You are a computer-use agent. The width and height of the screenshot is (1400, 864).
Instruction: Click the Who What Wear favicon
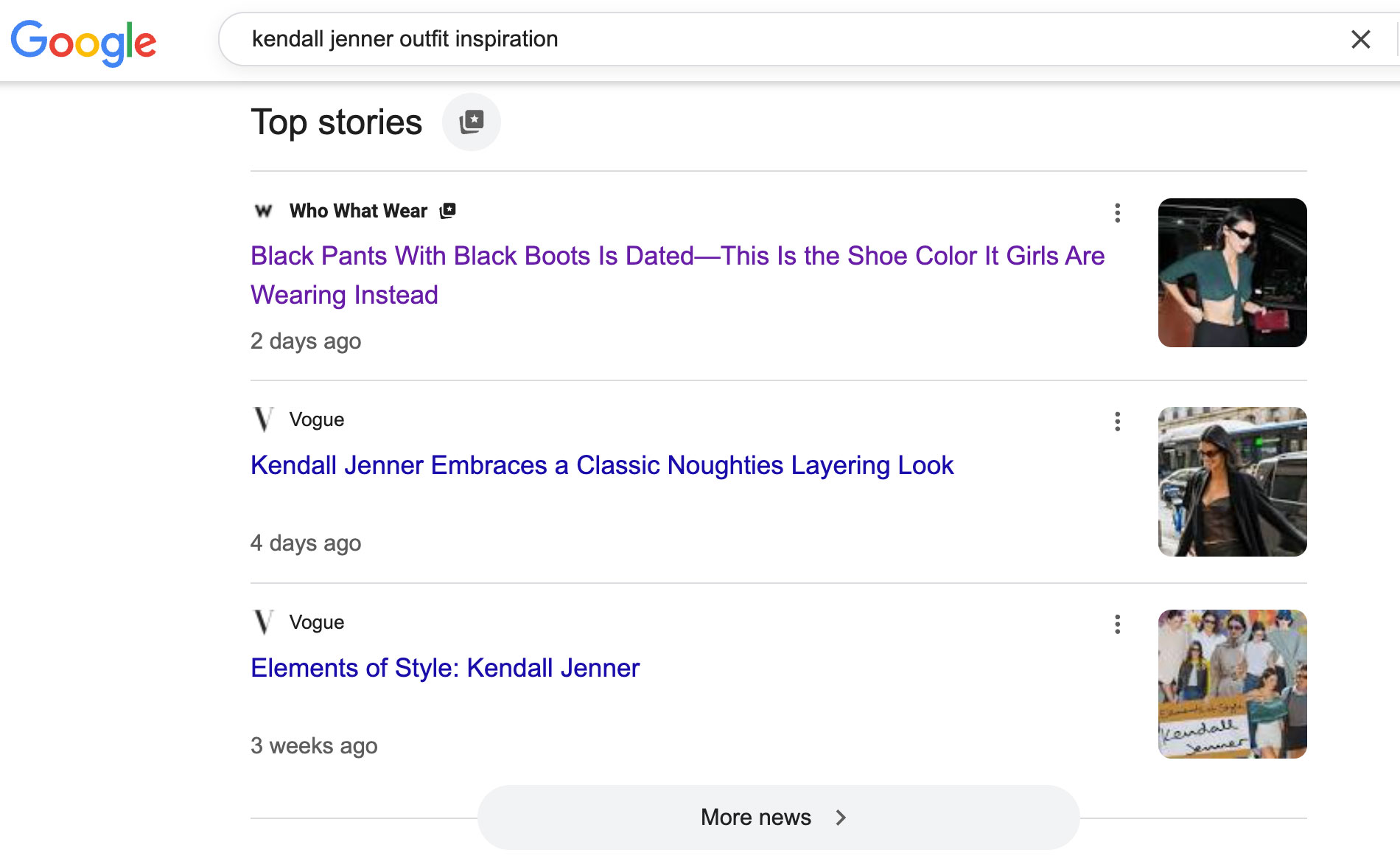pyautogui.click(x=263, y=211)
